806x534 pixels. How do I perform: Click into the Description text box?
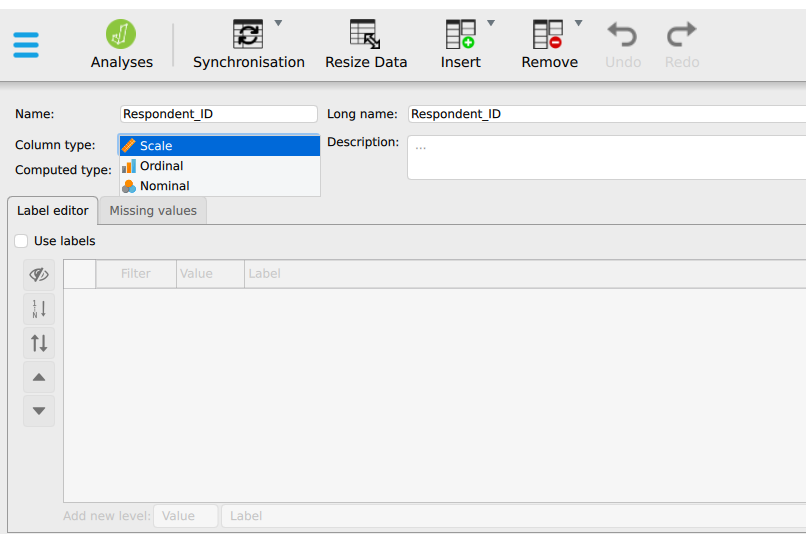[607, 158]
